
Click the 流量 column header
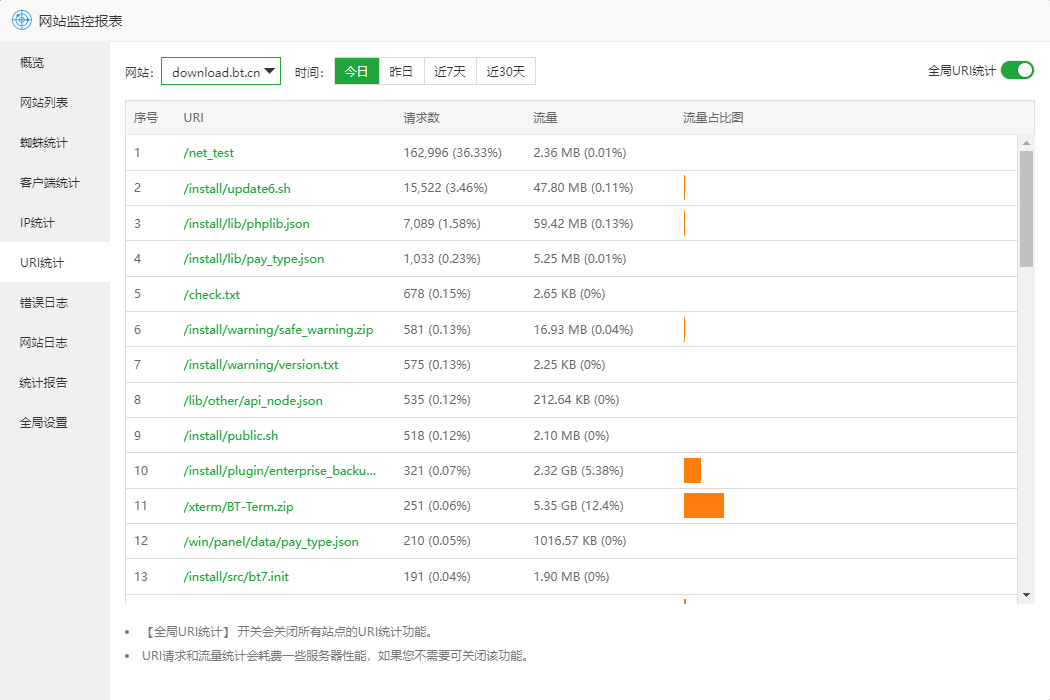[545, 118]
